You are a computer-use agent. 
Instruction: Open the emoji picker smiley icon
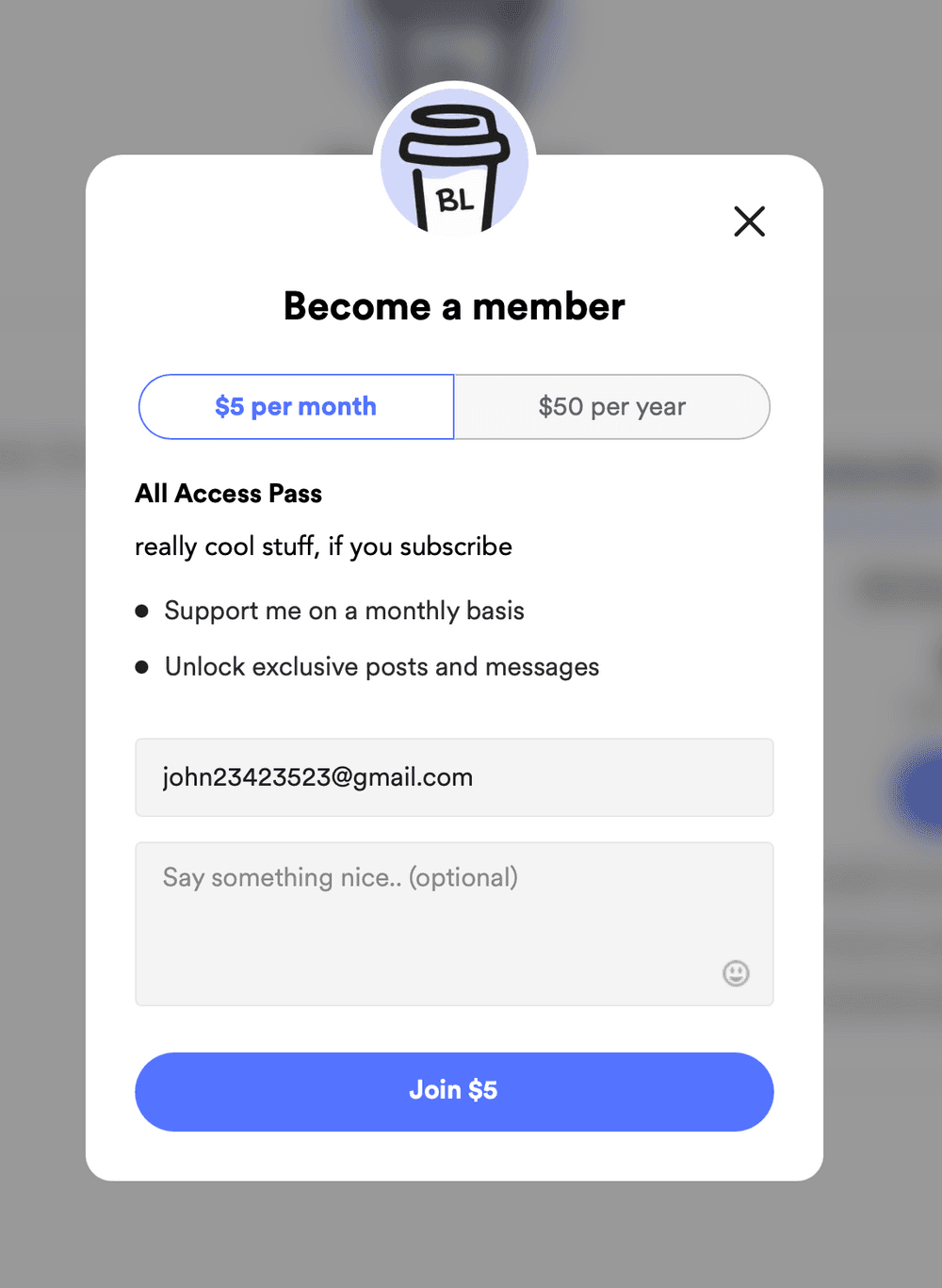(736, 972)
